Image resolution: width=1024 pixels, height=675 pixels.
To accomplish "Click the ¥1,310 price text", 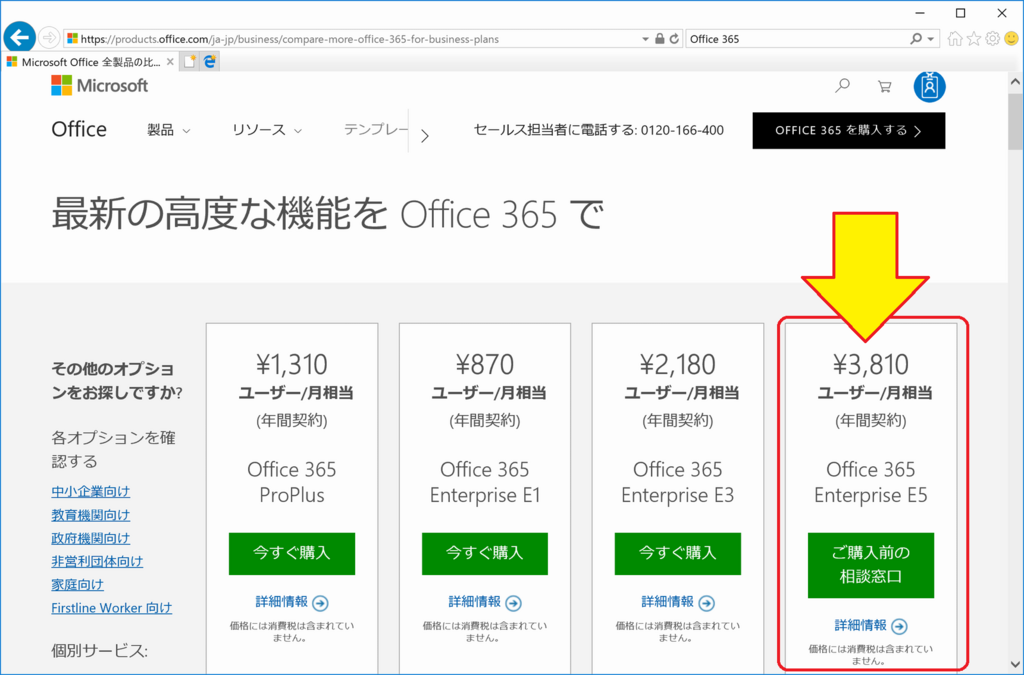I will tap(292, 364).
